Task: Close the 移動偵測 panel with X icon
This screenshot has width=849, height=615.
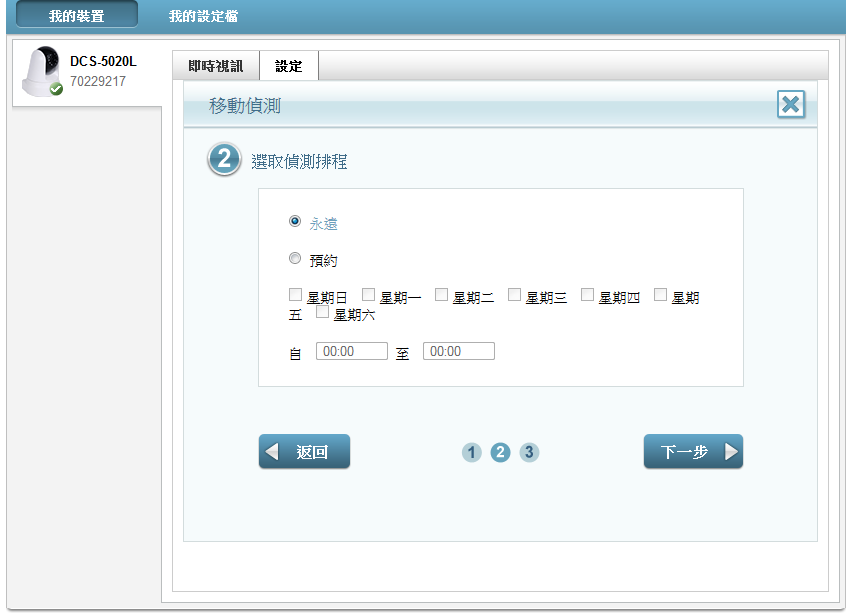Action: click(790, 104)
